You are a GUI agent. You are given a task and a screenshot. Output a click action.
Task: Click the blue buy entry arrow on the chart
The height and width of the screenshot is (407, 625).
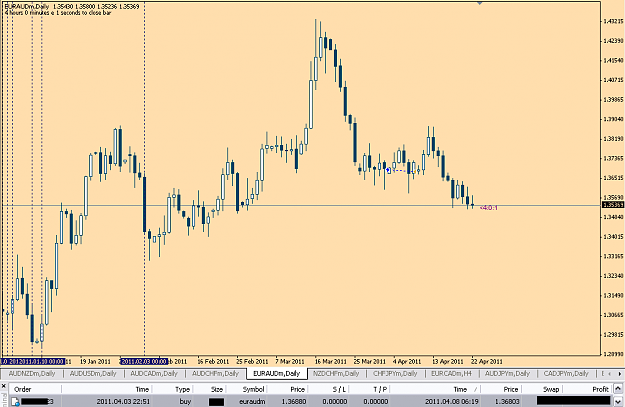388,170
